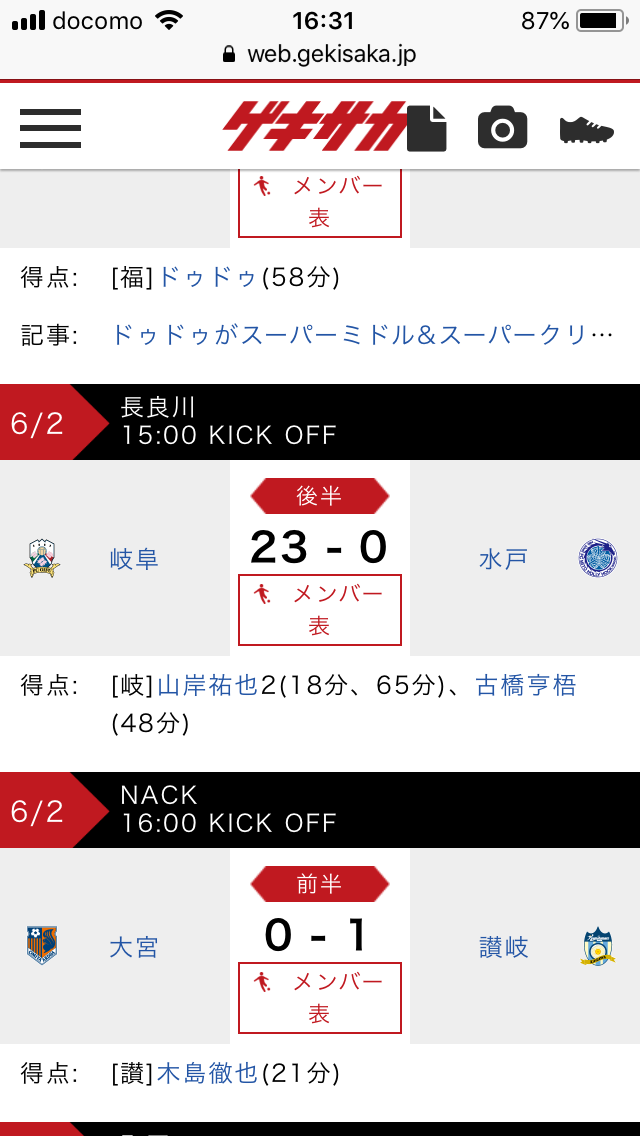Open the camera photo section
The image size is (640, 1136).
pos(502,128)
